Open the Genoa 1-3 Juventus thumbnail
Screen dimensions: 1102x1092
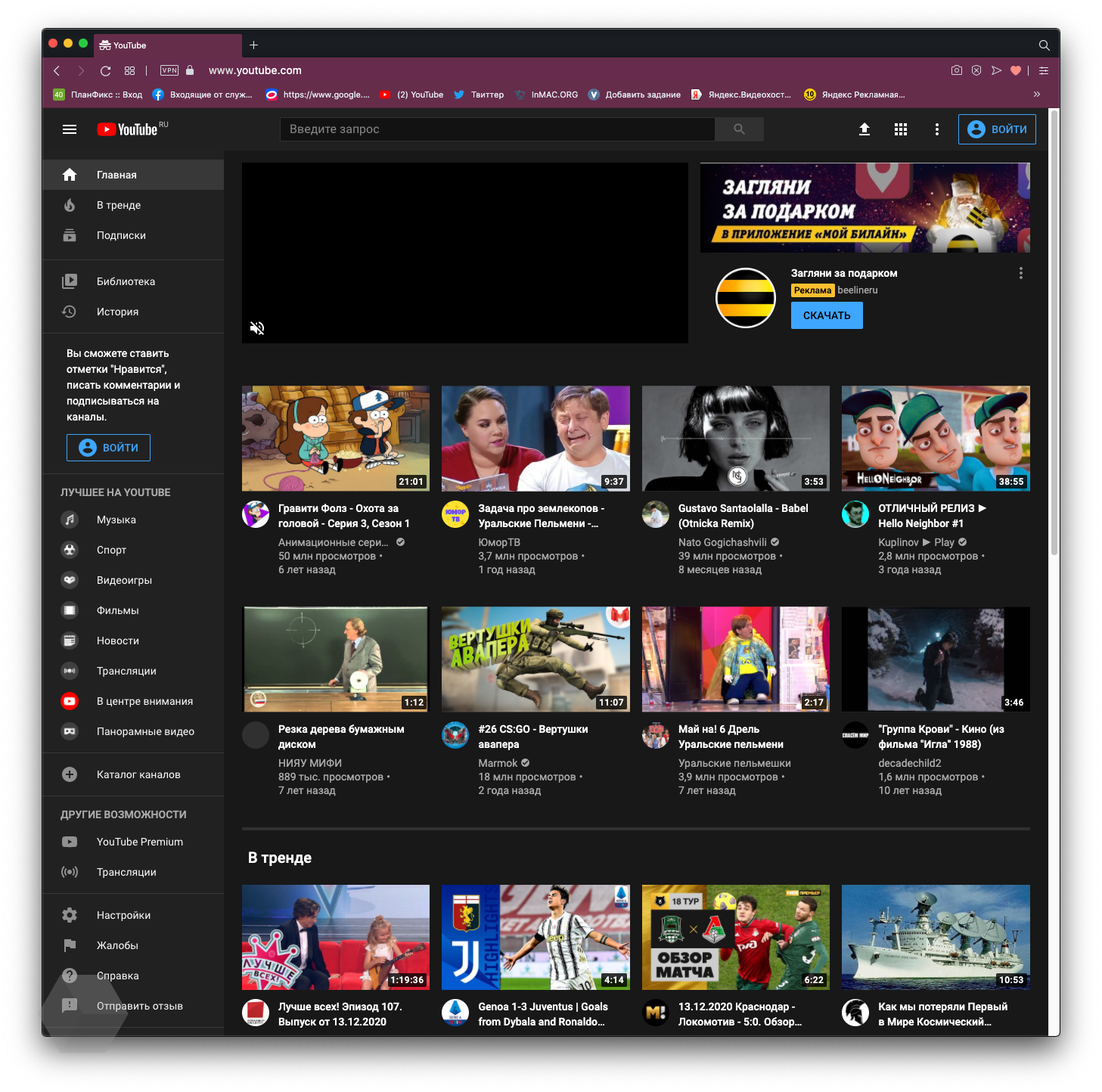tap(535, 937)
